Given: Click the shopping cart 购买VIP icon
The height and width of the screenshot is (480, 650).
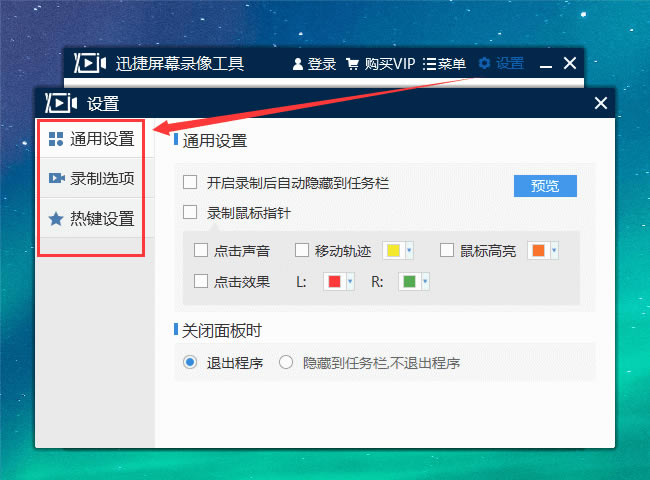Looking at the screenshot, I should click(352, 64).
